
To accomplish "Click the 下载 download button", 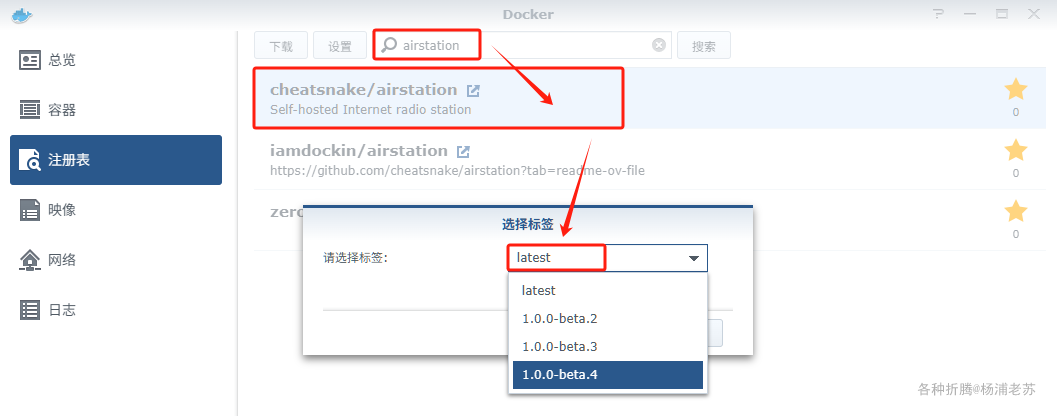I will click(x=281, y=45).
